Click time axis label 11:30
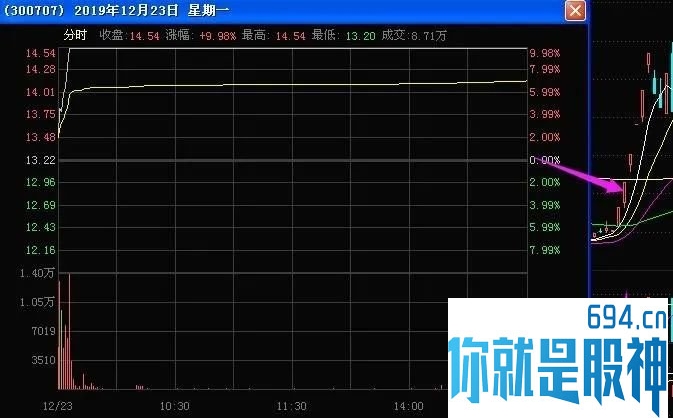This screenshot has width=673, height=418. pos(291,406)
